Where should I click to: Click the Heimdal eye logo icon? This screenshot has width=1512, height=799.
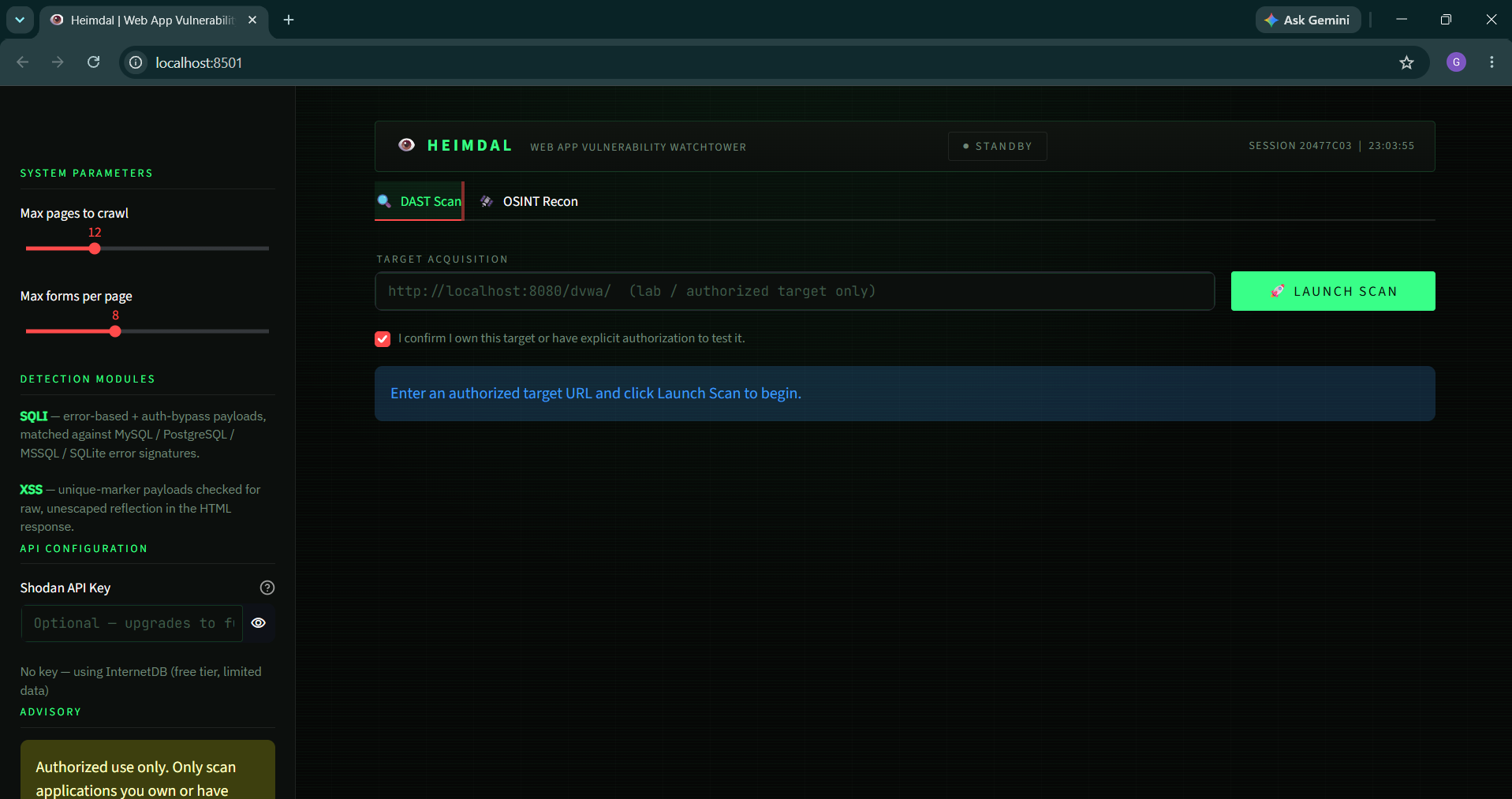pos(406,145)
